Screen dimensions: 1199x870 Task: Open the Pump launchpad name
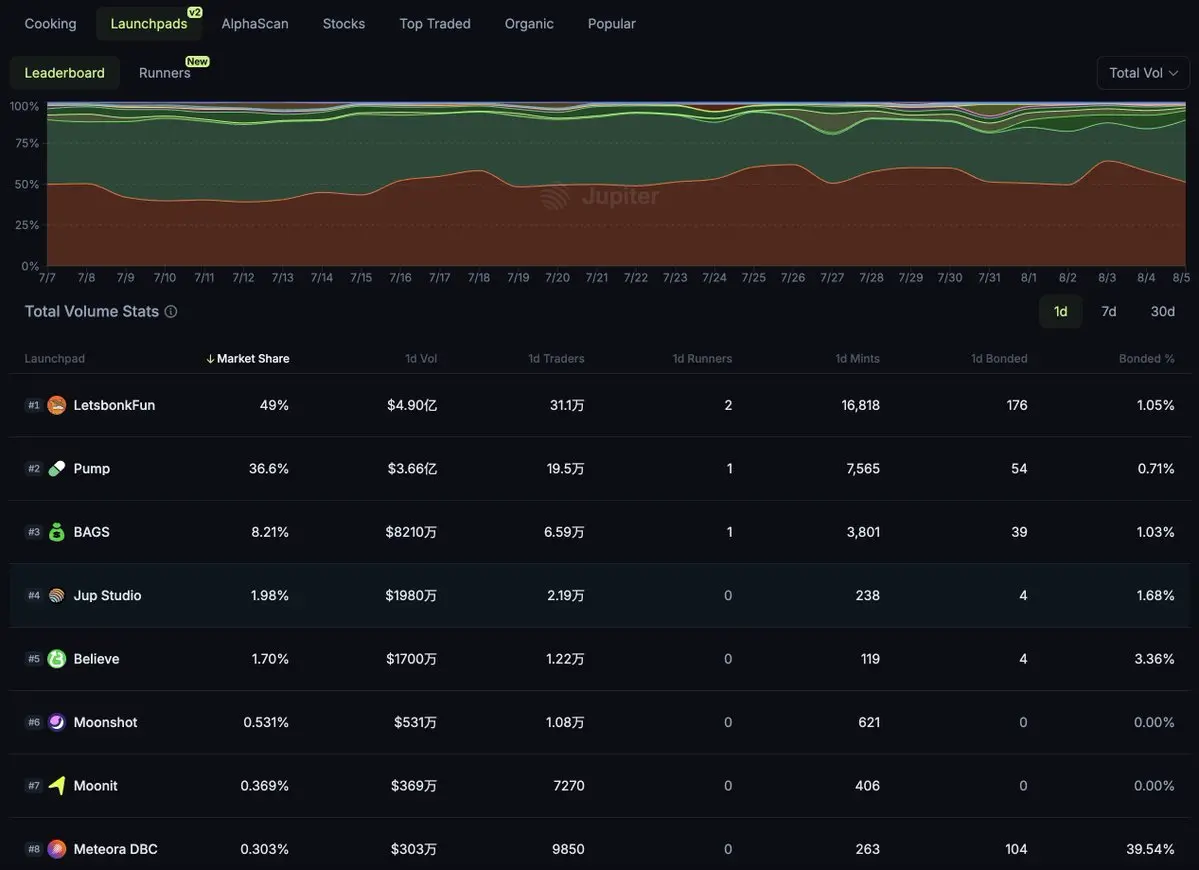(92, 469)
